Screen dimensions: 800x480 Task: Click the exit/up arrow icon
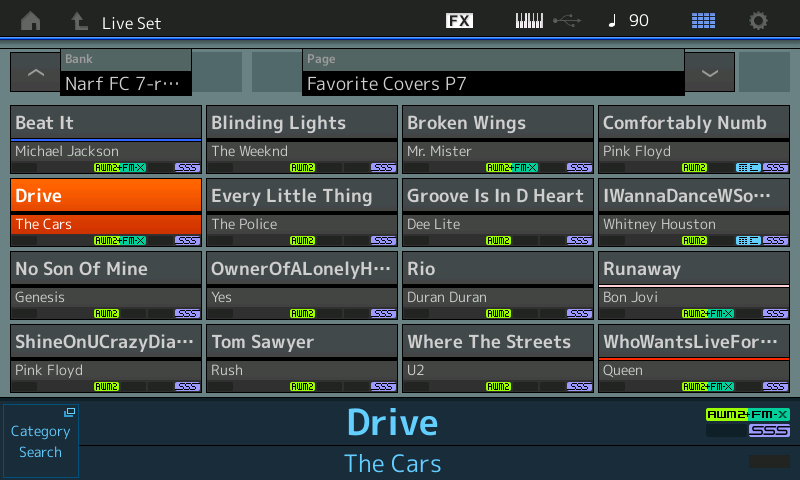click(x=79, y=21)
